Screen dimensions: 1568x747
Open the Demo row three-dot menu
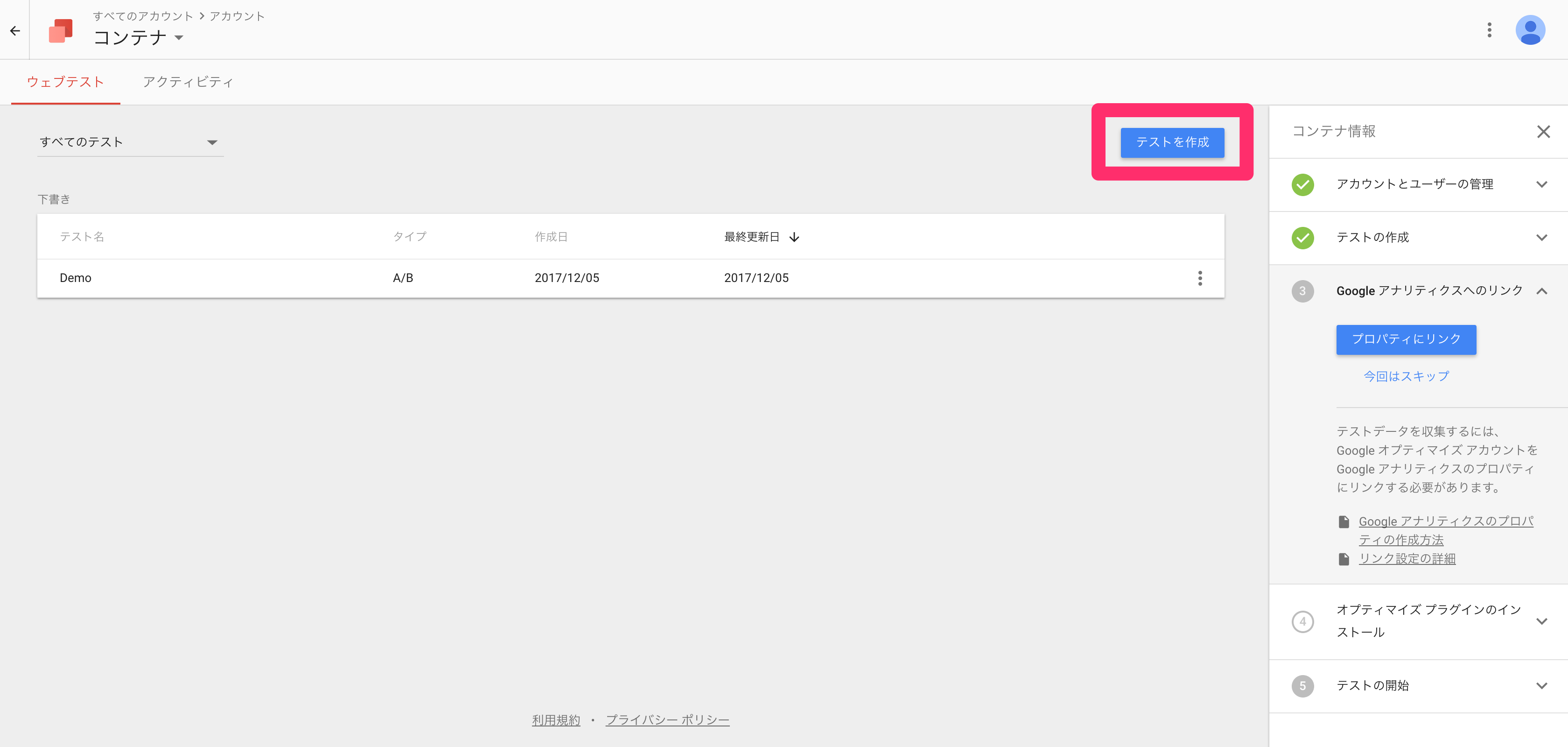tap(1200, 278)
